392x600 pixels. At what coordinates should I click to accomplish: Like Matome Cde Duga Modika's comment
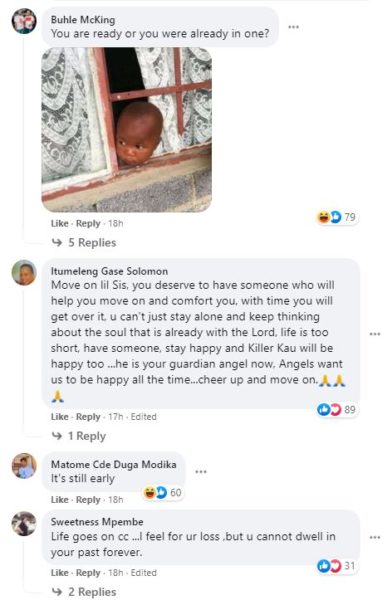(x=59, y=500)
